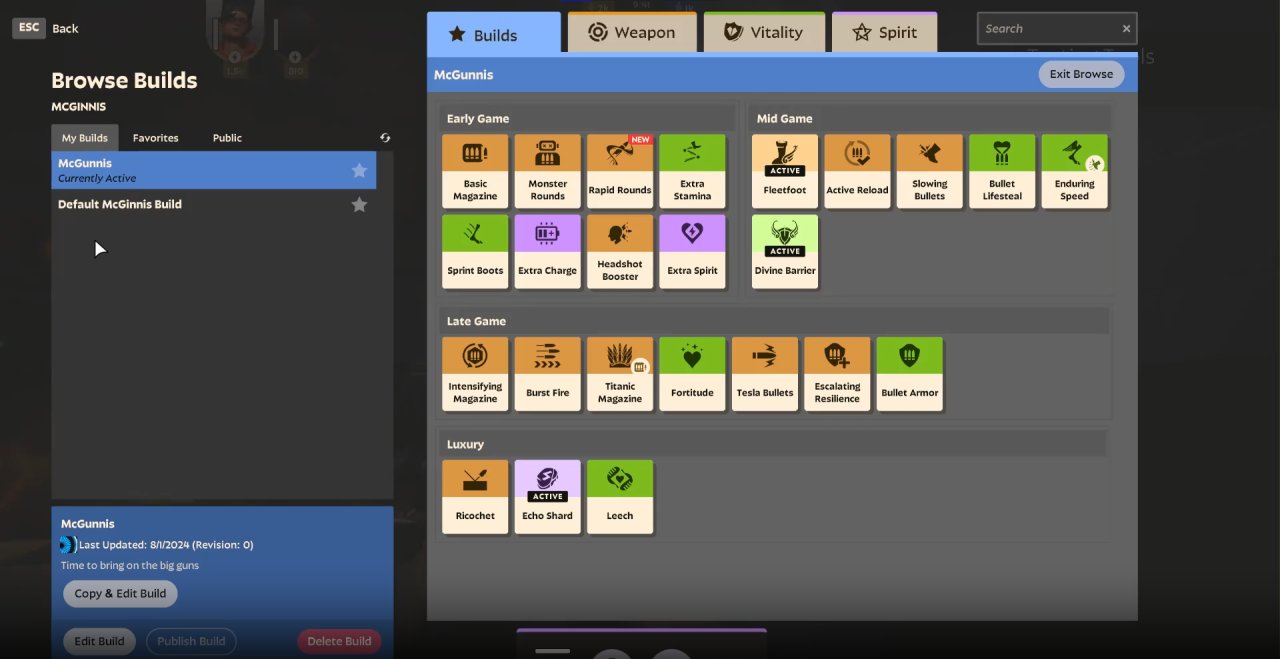Pick the Divine Barrier item
Image resolution: width=1280 pixels, height=659 pixels.
click(785, 252)
